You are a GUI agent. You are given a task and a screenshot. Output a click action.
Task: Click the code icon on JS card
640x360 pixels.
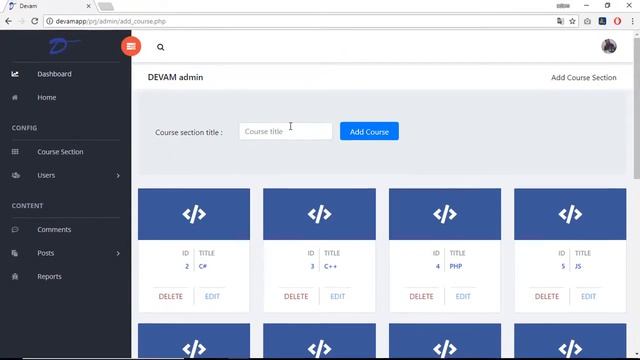coord(570,214)
